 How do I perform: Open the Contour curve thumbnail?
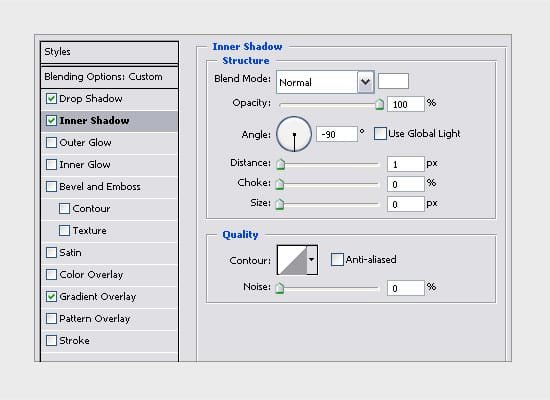click(x=292, y=260)
